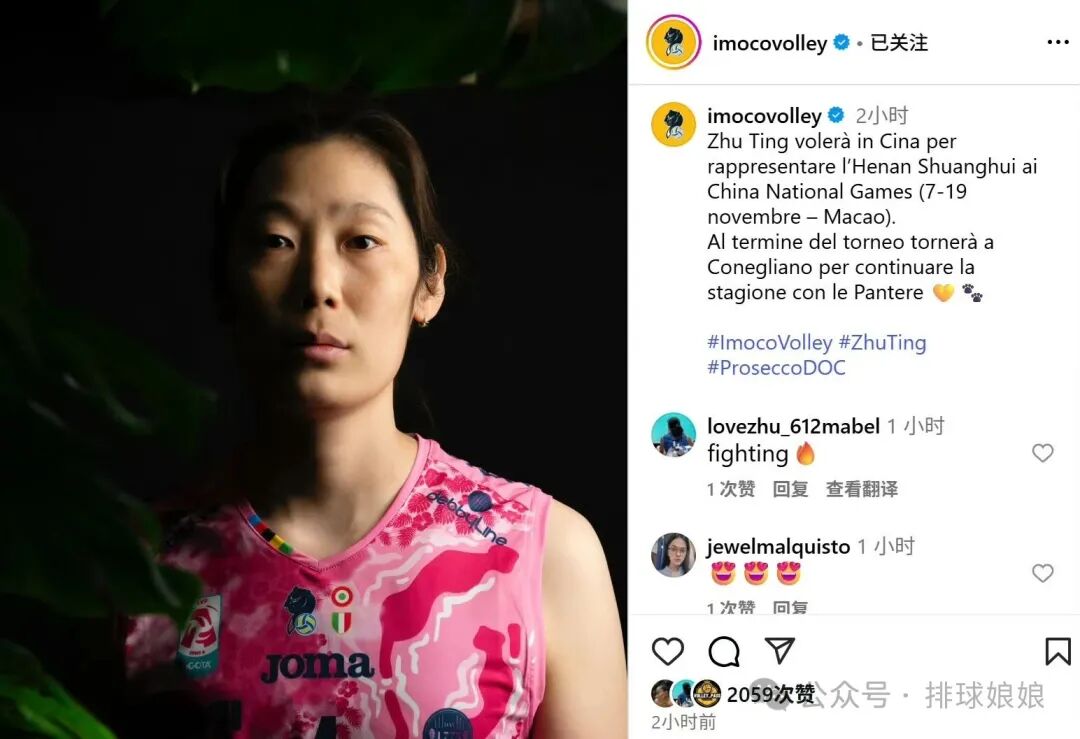The image size is (1080, 739).
Task: Open the #ZhuTing hashtag
Action: [x=882, y=342]
